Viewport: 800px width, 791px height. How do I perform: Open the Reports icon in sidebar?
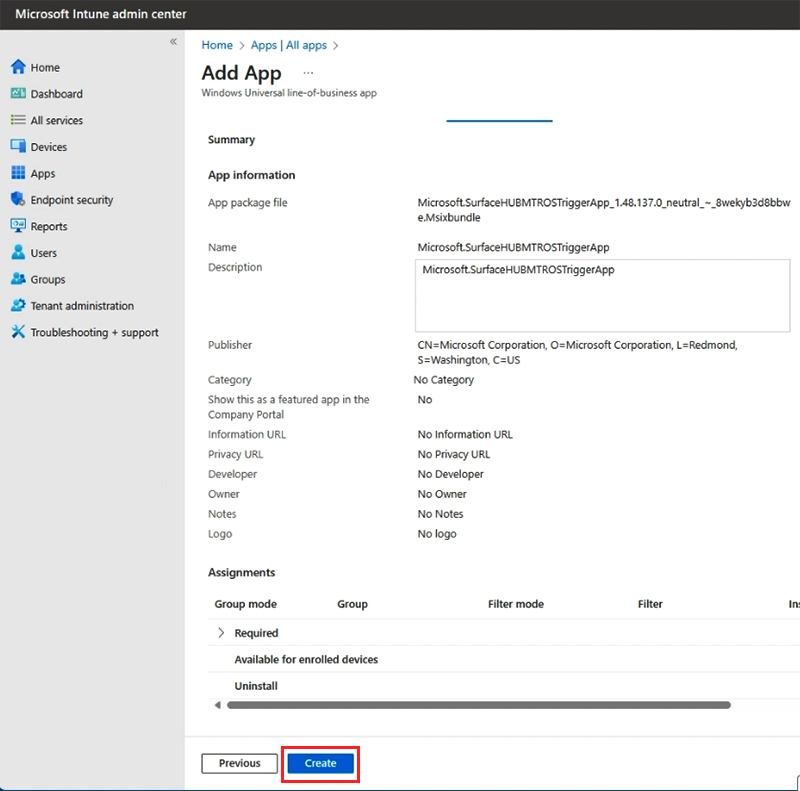tap(18, 226)
